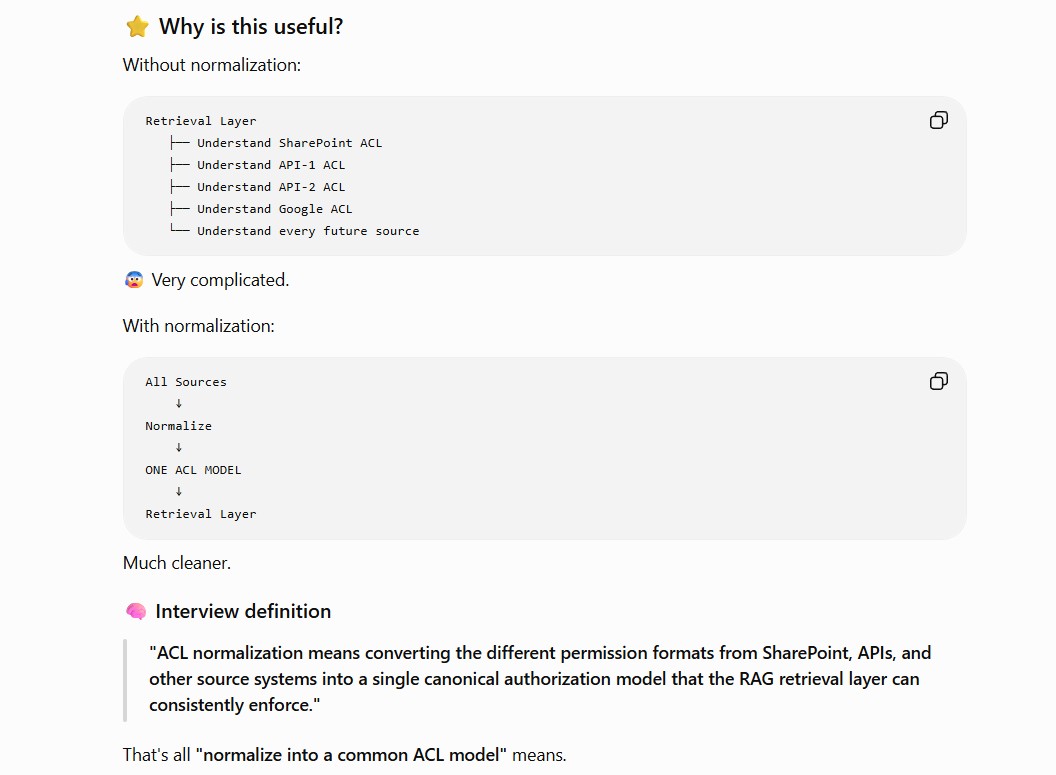Click the Without normalization: label
The height and width of the screenshot is (775, 1056).
[211, 65]
